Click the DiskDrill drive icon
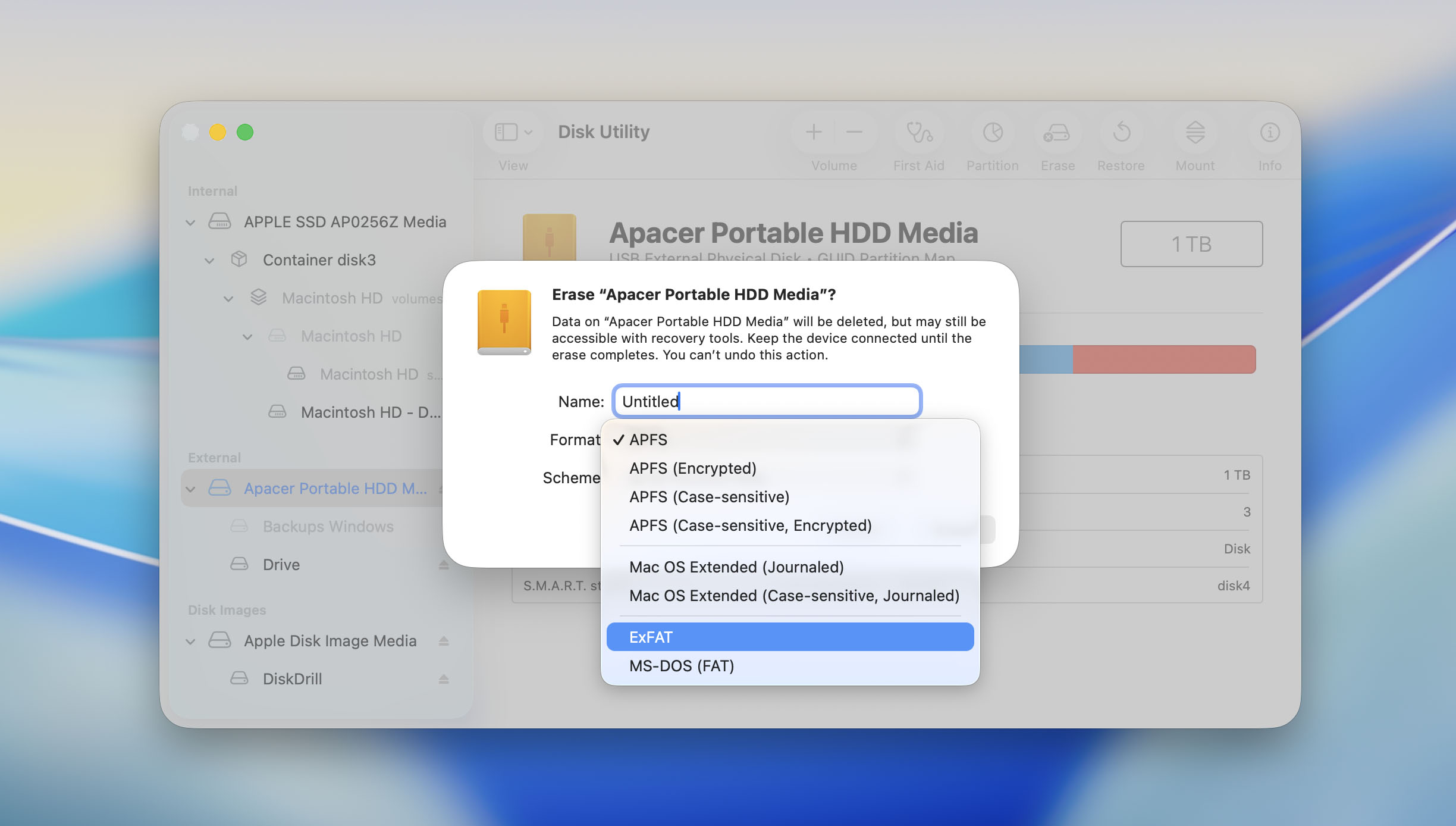 (239, 678)
